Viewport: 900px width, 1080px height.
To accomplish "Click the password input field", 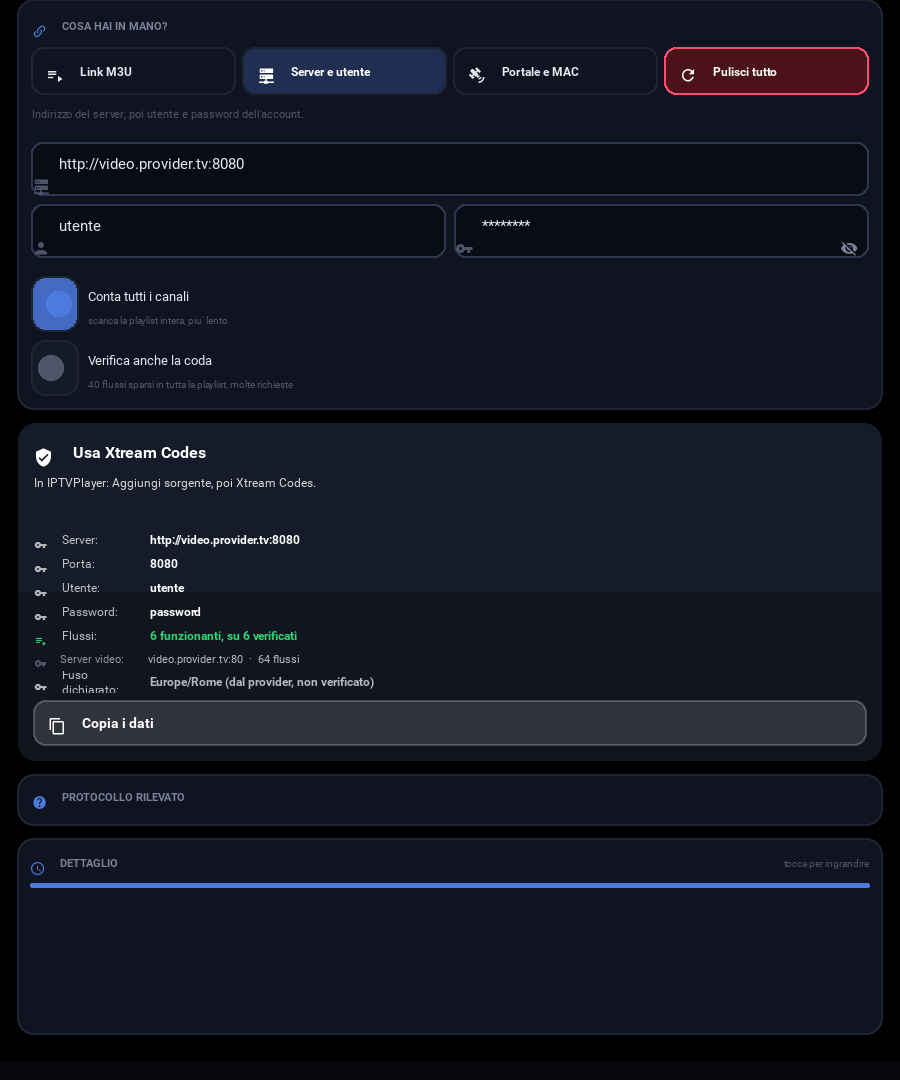I will pos(661,231).
